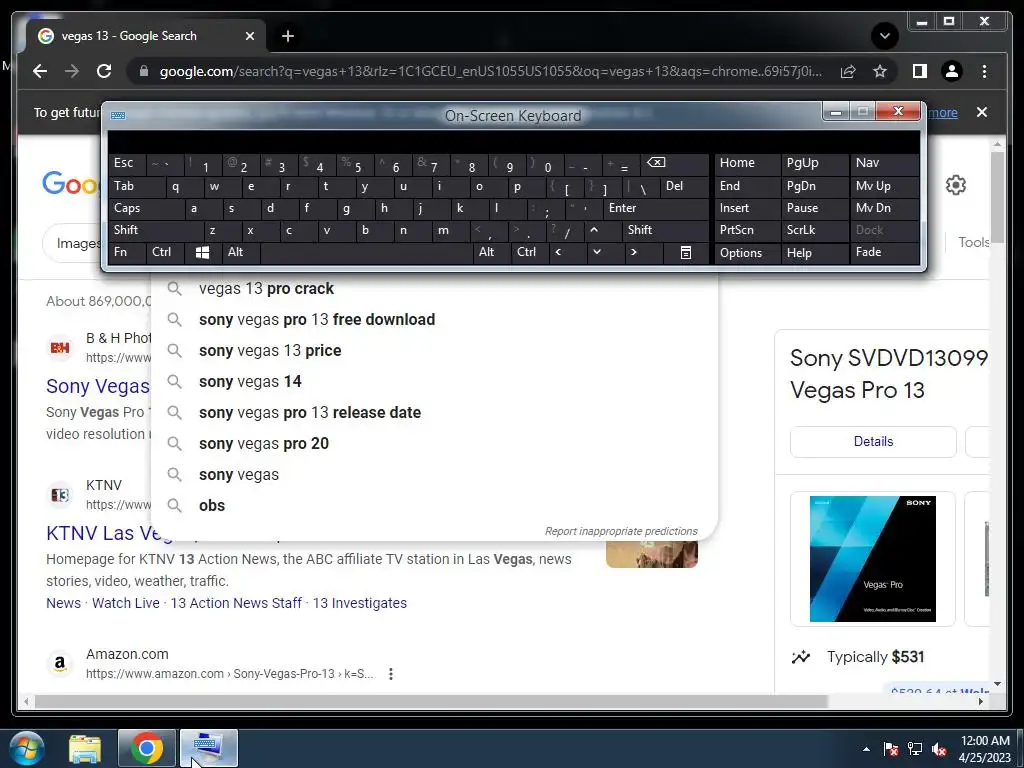Image resolution: width=1024 pixels, height=768 pixels.
Task: Toggle the Nav key on the keyboard
Action: [x=884, y=163]
